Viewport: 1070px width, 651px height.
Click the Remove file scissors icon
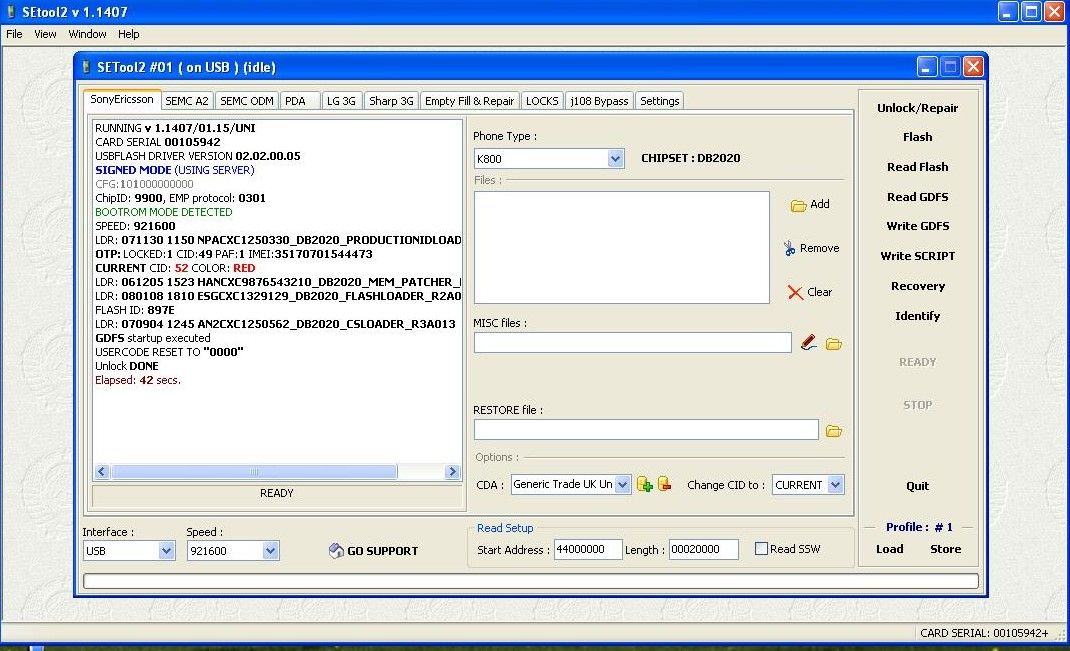click(x=790, y=248)
